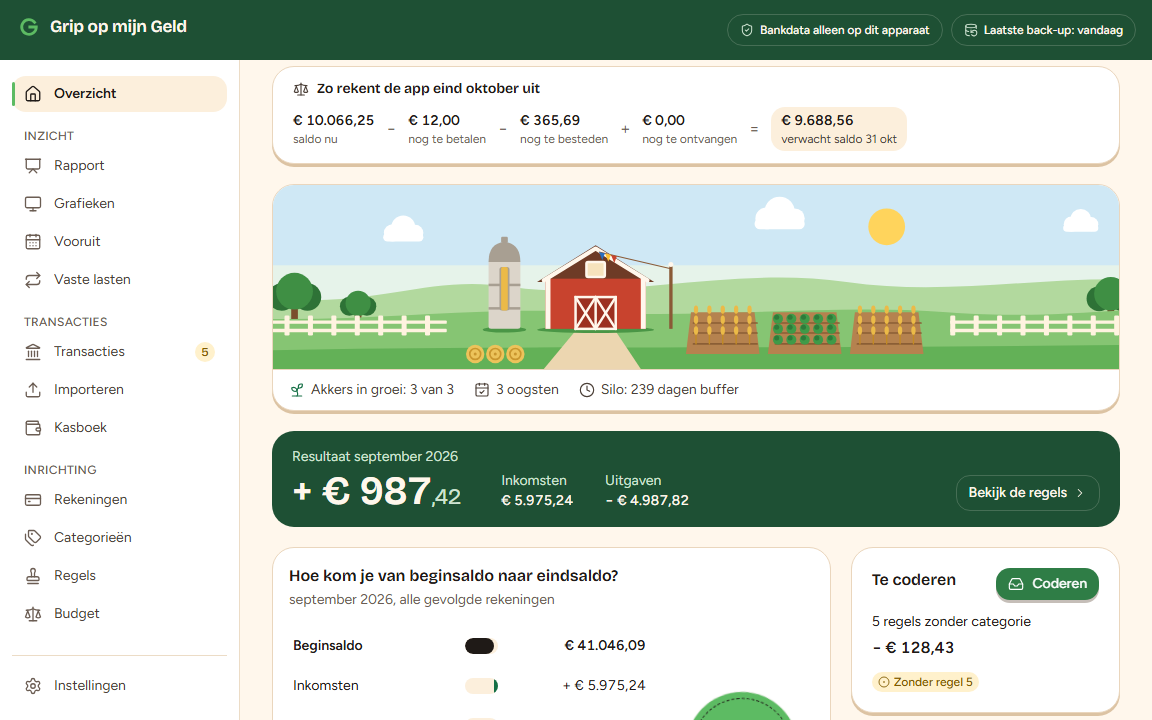Image resolution: width=1152 pixels, height=720 pixels.
Task: Click '3 oogsten' text
Action: click(527, 390)
